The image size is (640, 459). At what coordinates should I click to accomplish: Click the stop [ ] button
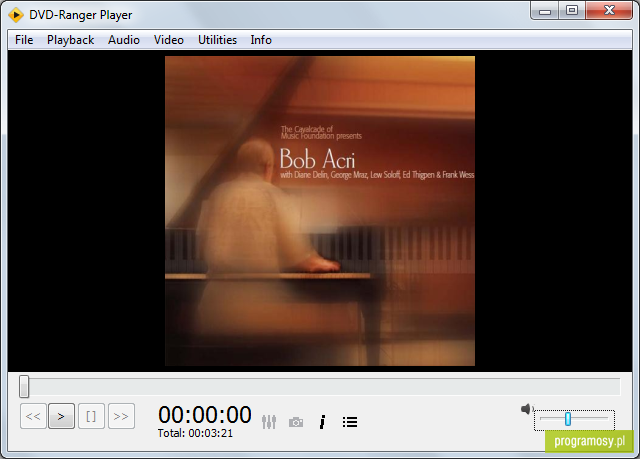point(91,416)
